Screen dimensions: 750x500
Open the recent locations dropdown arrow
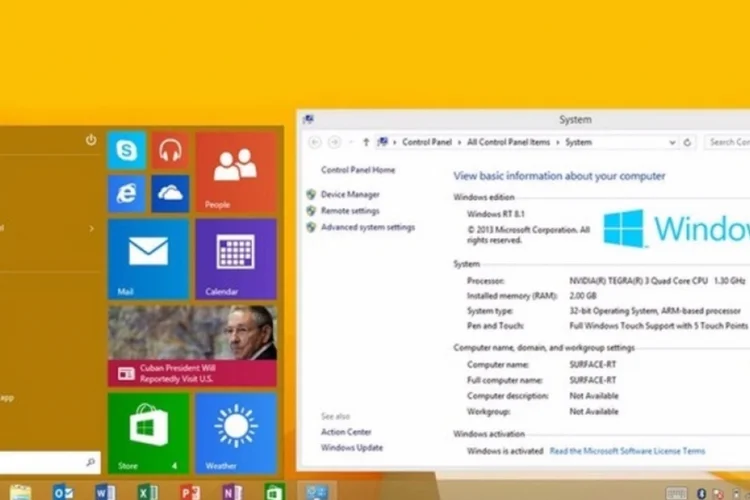pyautogui.click(x=351, y=142)
